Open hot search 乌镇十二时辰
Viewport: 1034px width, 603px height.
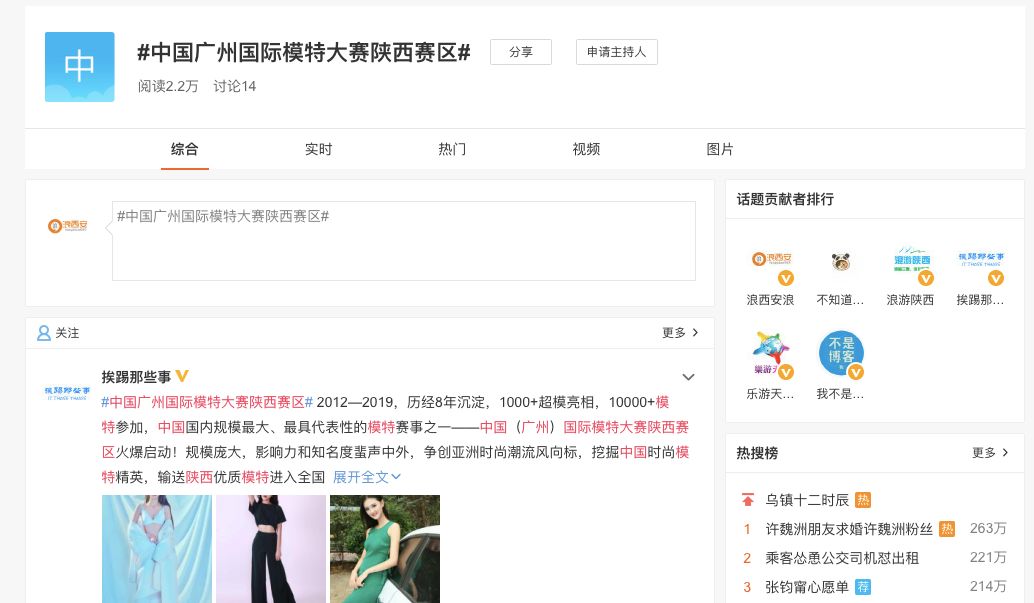tap(807, 500)
